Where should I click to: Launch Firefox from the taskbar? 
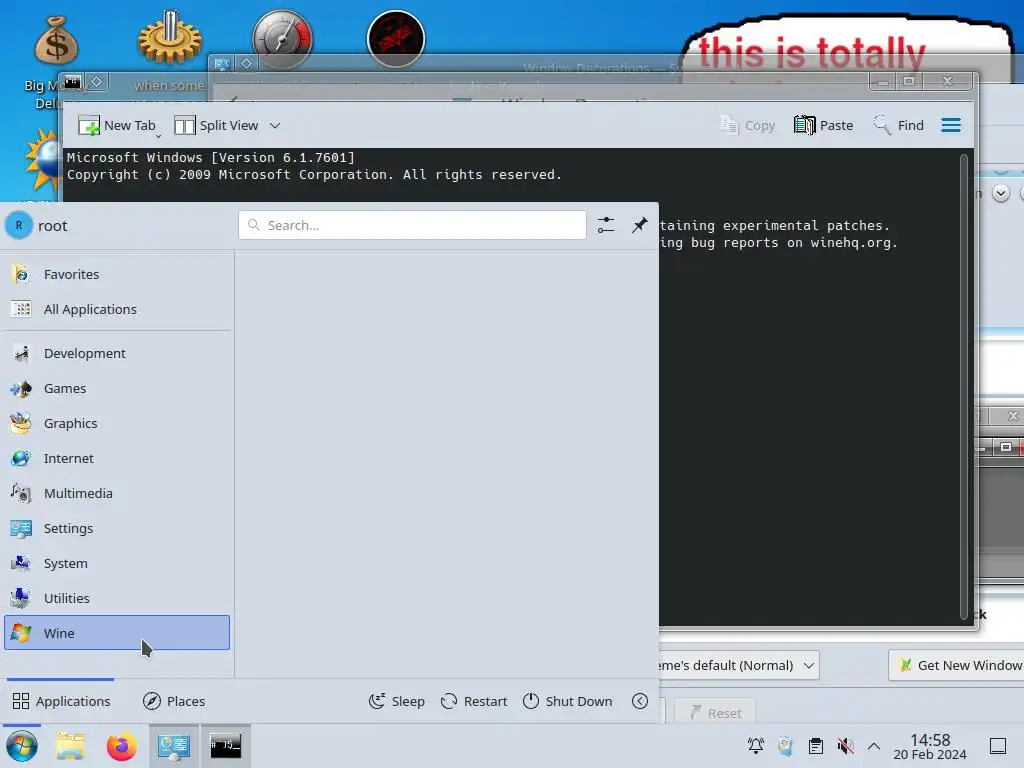click(x=121, y=746)
